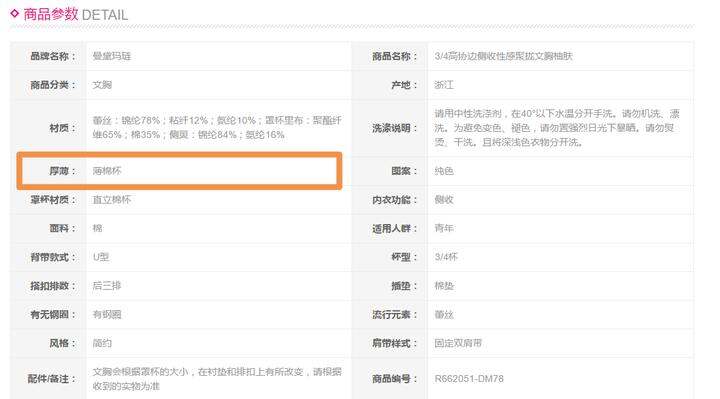The width and height of the screenshot is (720, 399).
Task: Select the 后三排 value
Action: [x=107, y=286]
